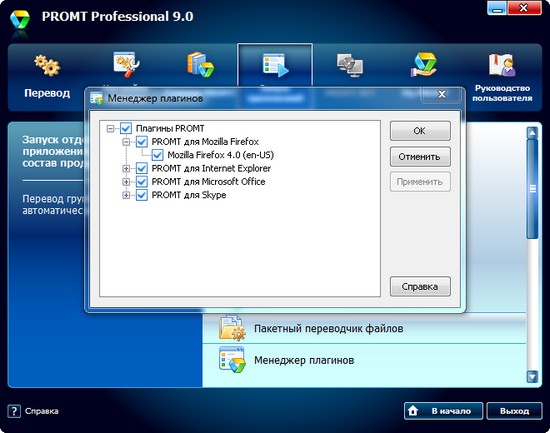This screenshot has height=433, width=550.
Task: Click the scrollbar up arrow
Action: pyautogui.click(x=532, y=133)
